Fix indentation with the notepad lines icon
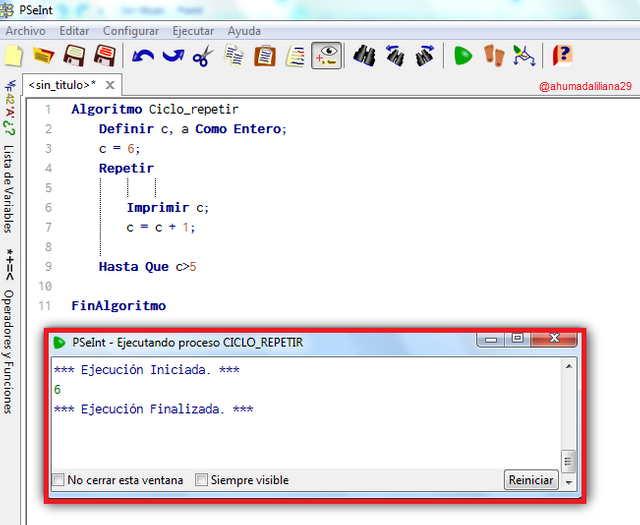 click(296, 56)
